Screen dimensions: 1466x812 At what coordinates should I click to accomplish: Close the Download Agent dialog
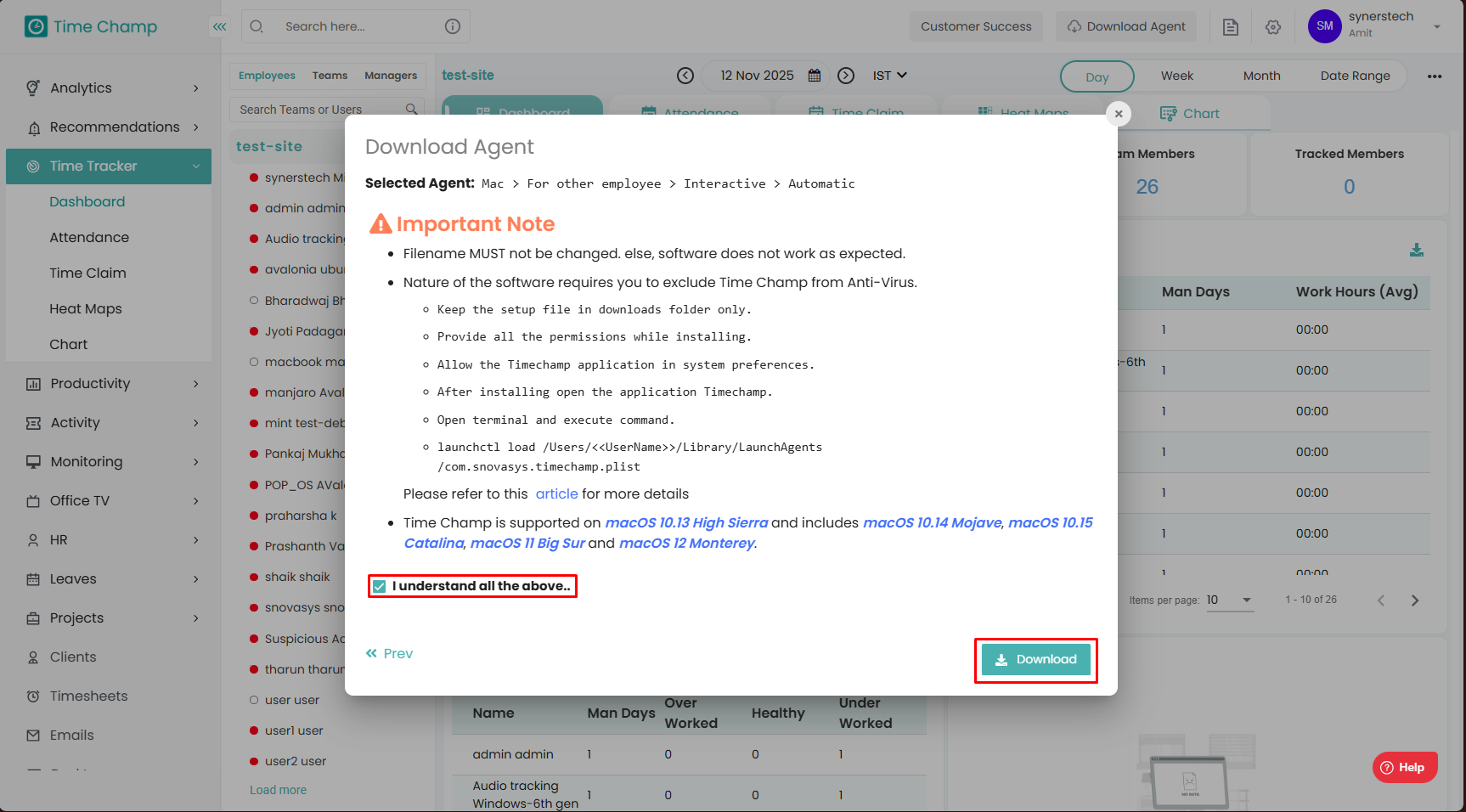(1119, 114)
